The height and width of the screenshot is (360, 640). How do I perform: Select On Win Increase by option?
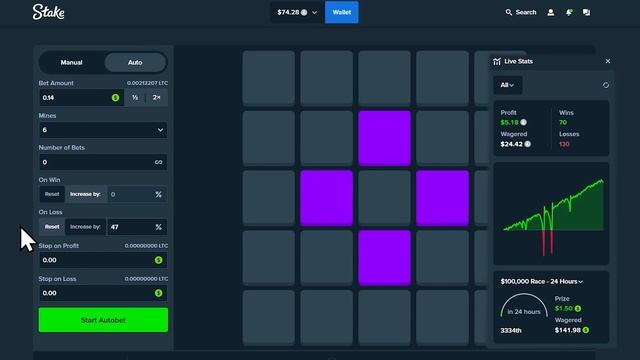(x=85, y=194)
